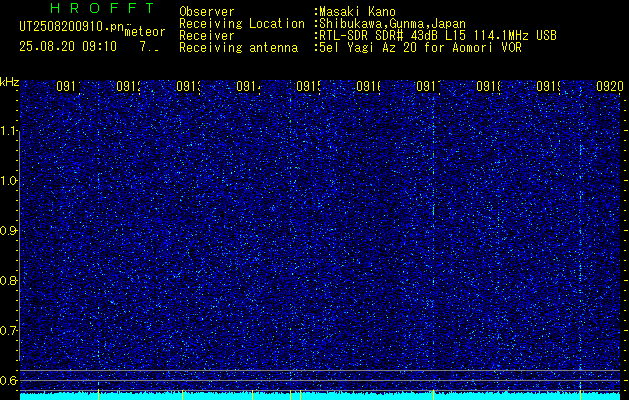This screenshot has height=400, width=629.
Task: Select receiver text RTL-SDR SDR# 43dB L15 114.1MHz USB
Action: click(x=438, y=36)
